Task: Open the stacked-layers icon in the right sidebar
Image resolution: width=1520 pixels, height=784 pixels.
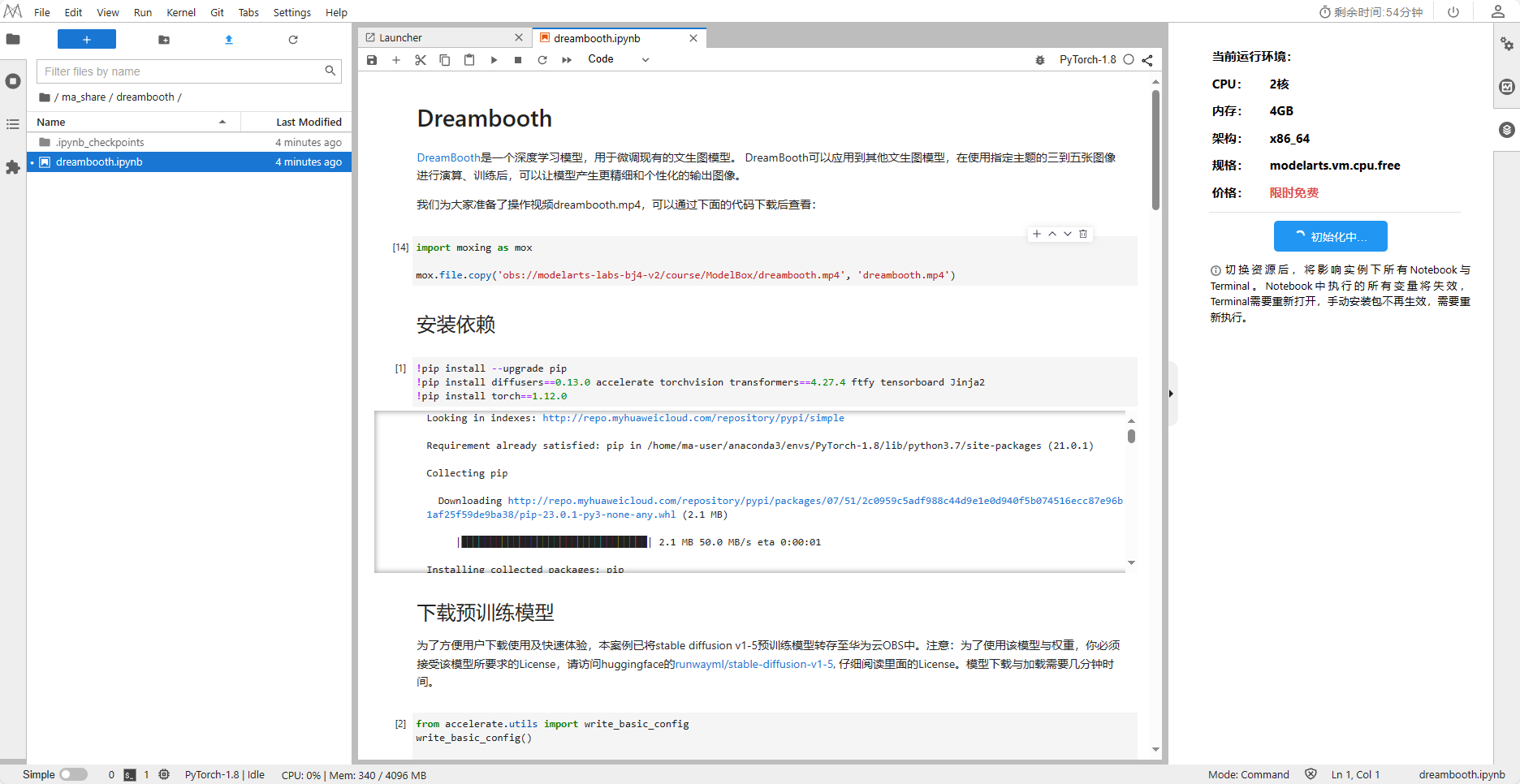Action: [1507, 130]
